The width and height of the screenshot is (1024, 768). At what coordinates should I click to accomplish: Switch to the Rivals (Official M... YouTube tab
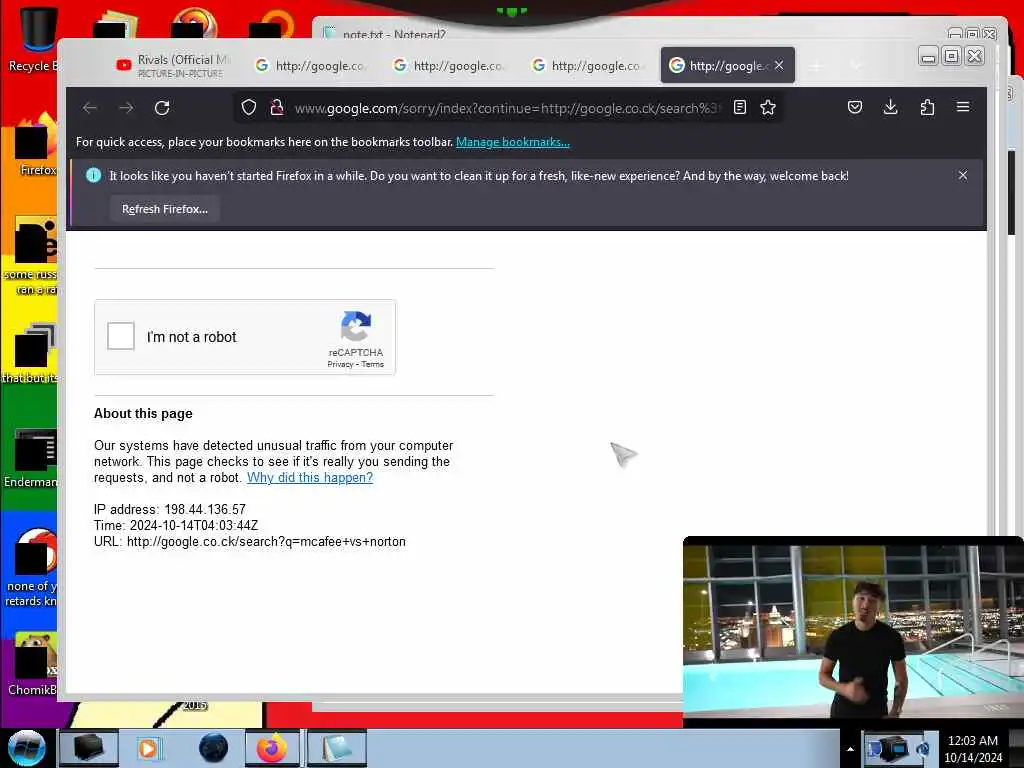click(173, 65)
